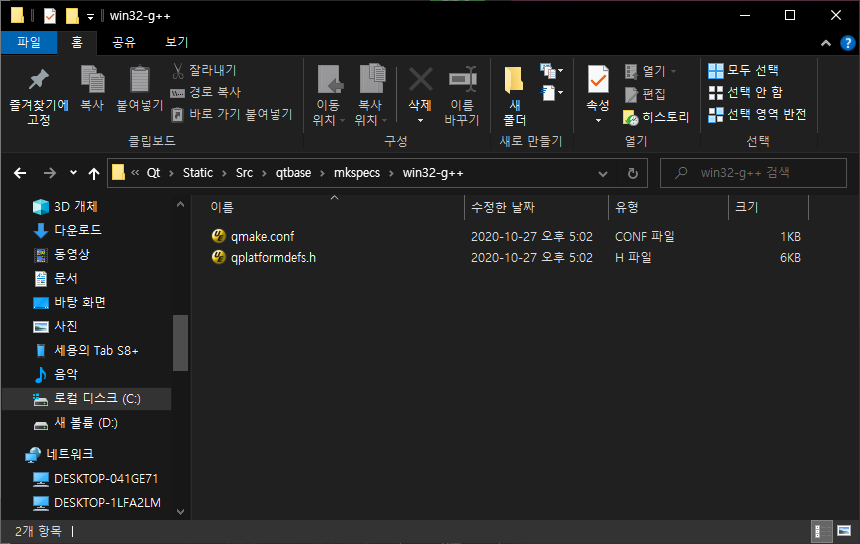Switch to the 공유 (Share) tab
The height and width of the screenshot is (544, 860).
point(124,42)
